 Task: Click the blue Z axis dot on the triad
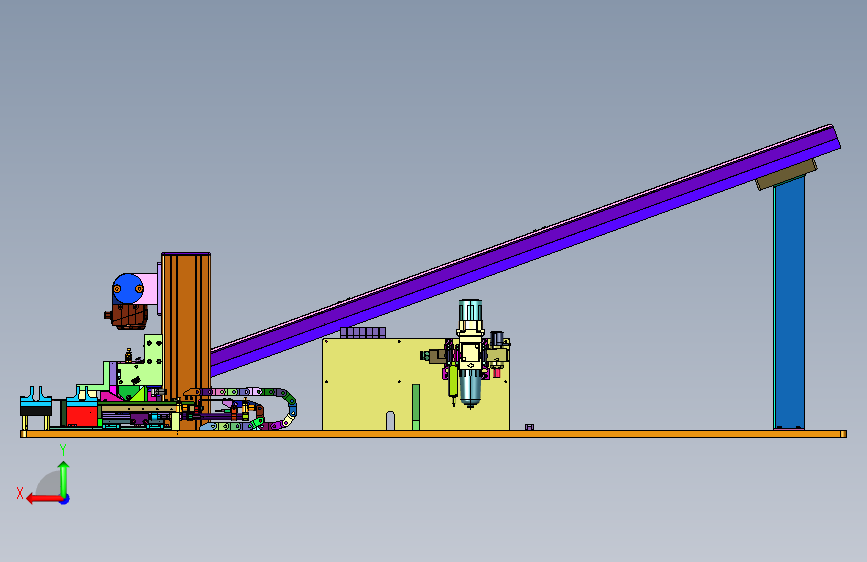coord(65,499)
